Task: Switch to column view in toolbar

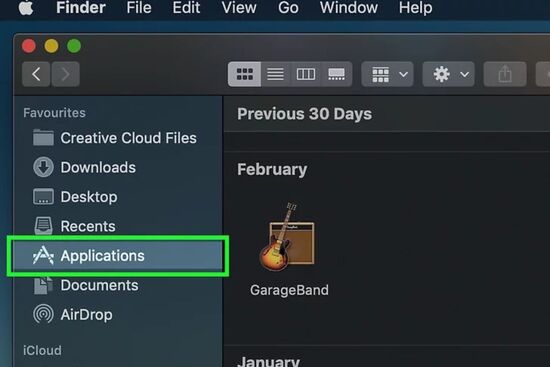Action: [306, 74]
